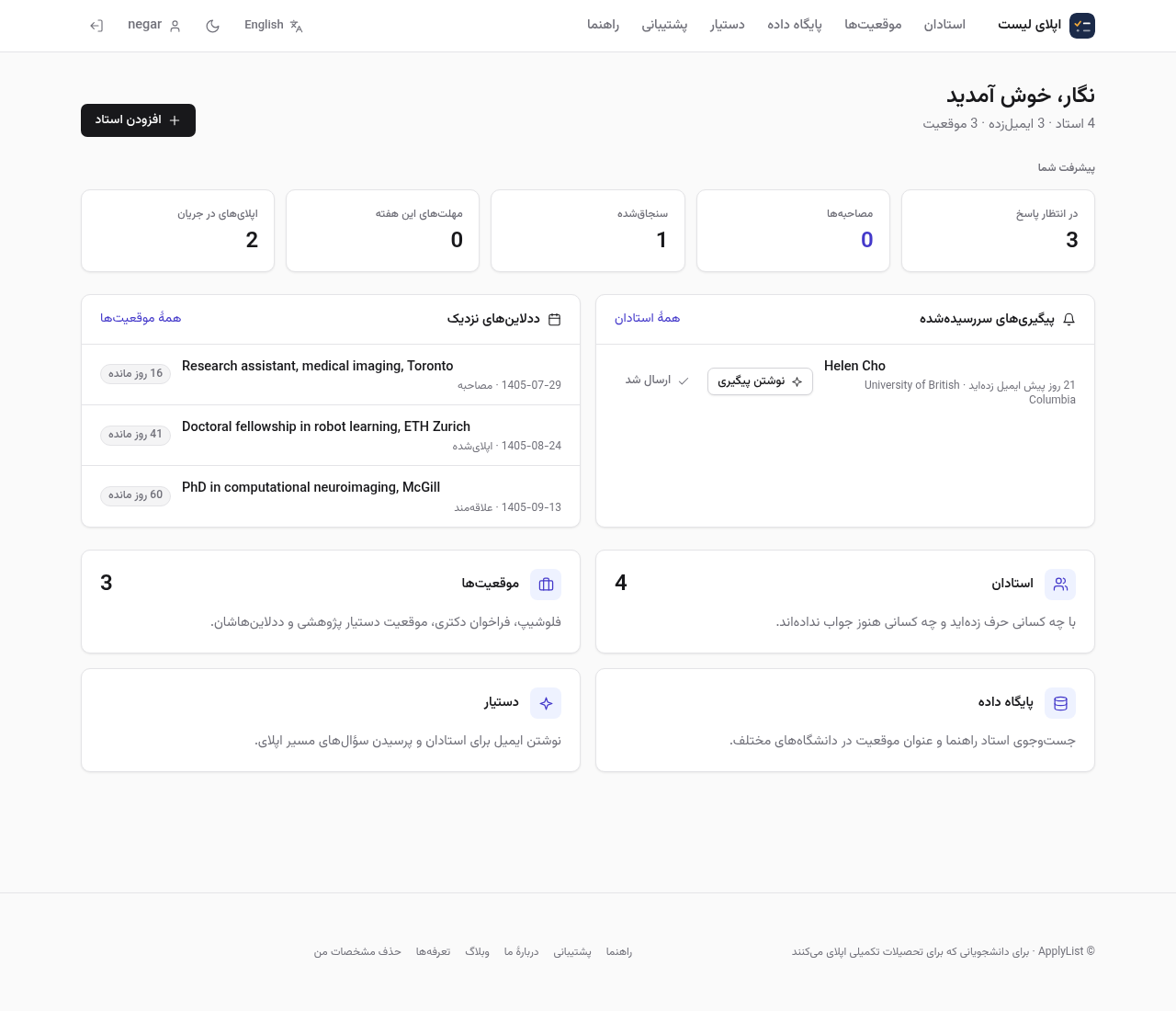Open استادان in the top navigation

(944, 25)
